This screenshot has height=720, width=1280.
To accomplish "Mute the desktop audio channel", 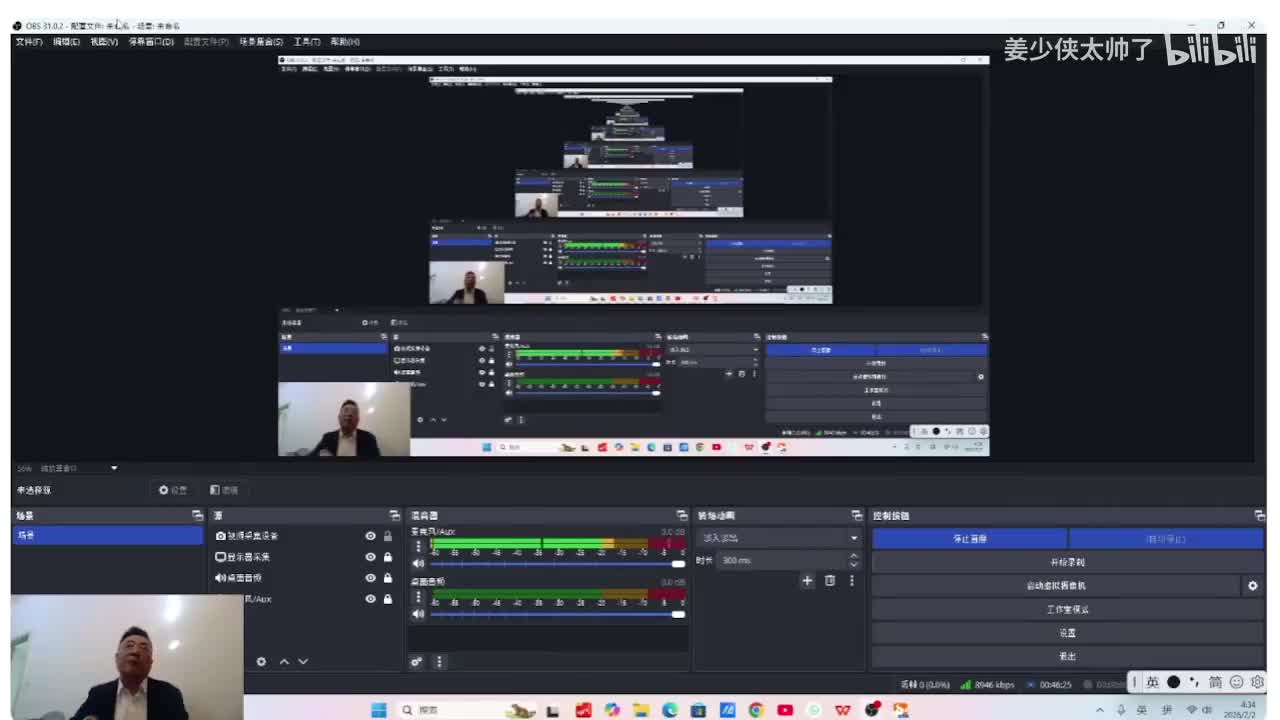I will point(418,614).
